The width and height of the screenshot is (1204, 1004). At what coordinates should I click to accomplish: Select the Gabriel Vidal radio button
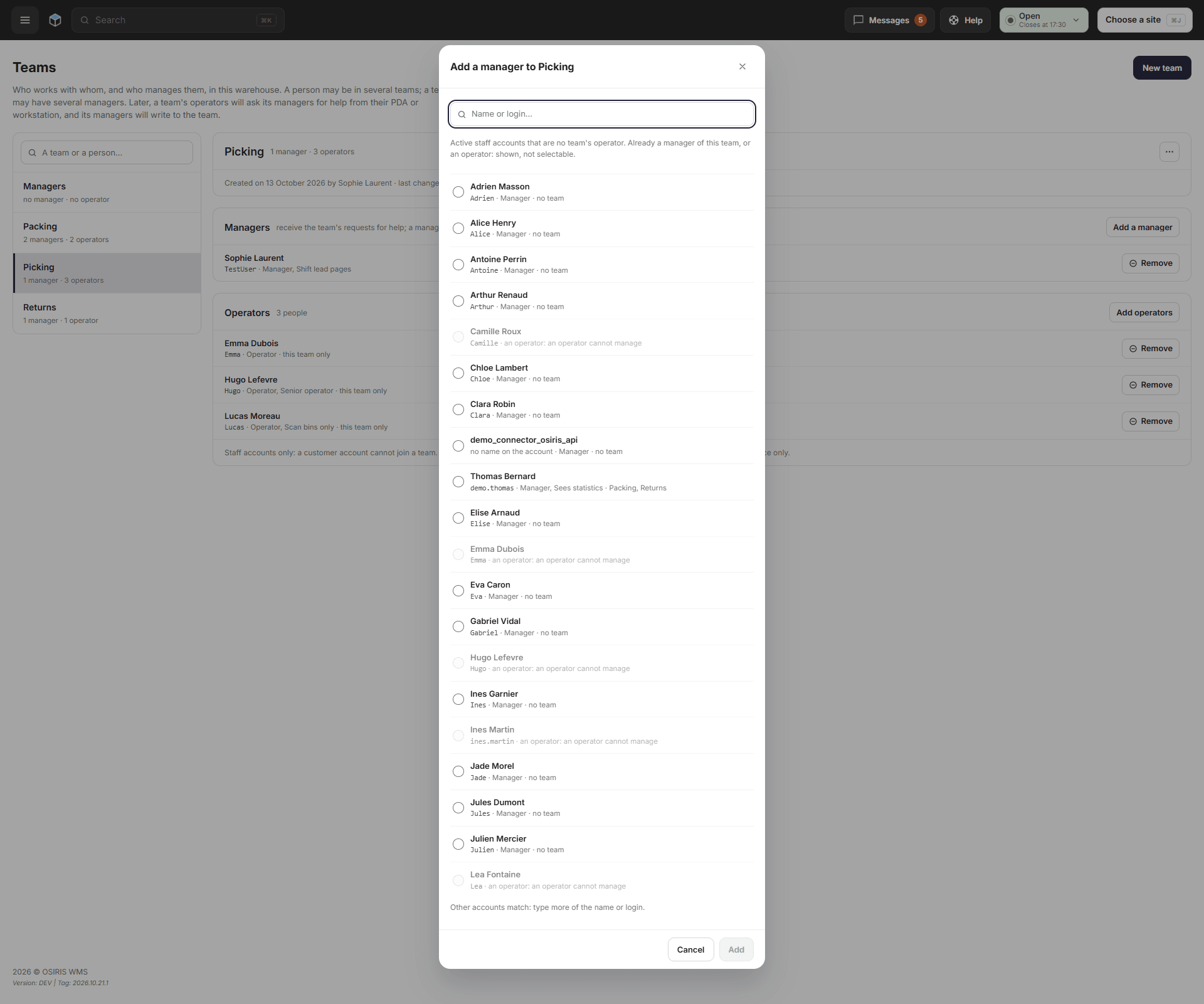tap(458, 626)
